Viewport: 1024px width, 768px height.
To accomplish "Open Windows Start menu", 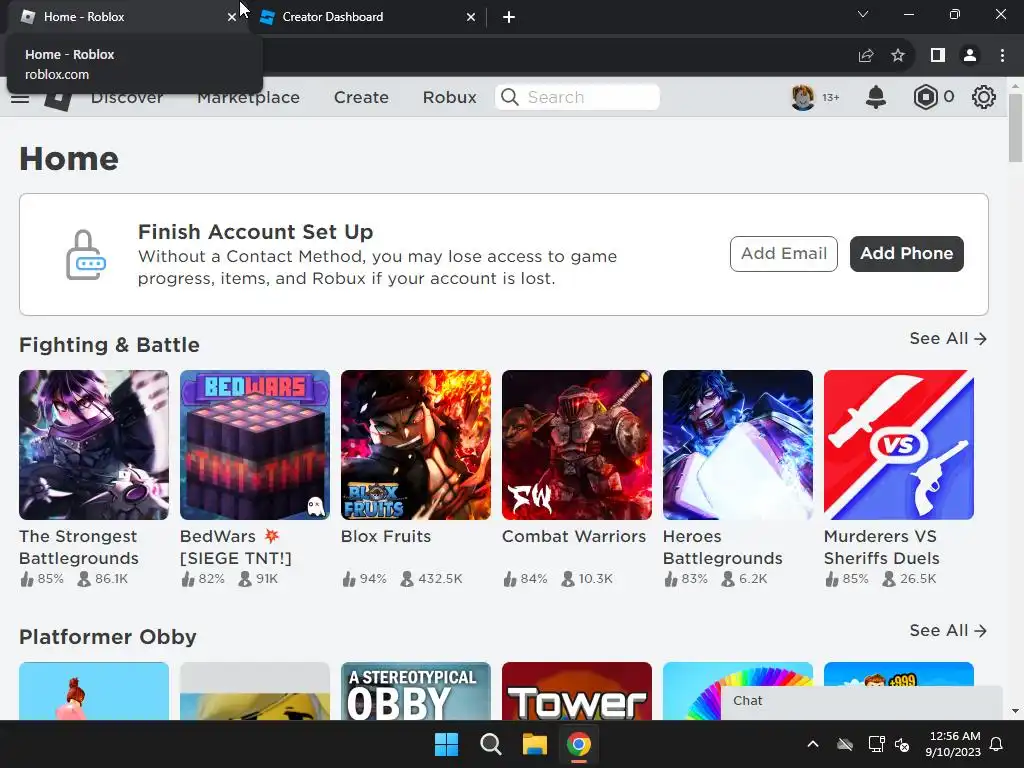I will point(447,744).
